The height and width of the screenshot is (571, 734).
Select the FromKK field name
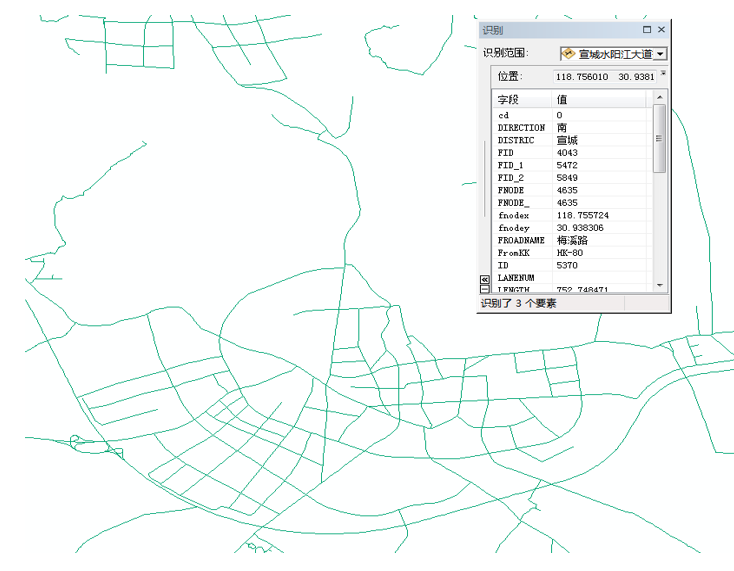(514, 253)
